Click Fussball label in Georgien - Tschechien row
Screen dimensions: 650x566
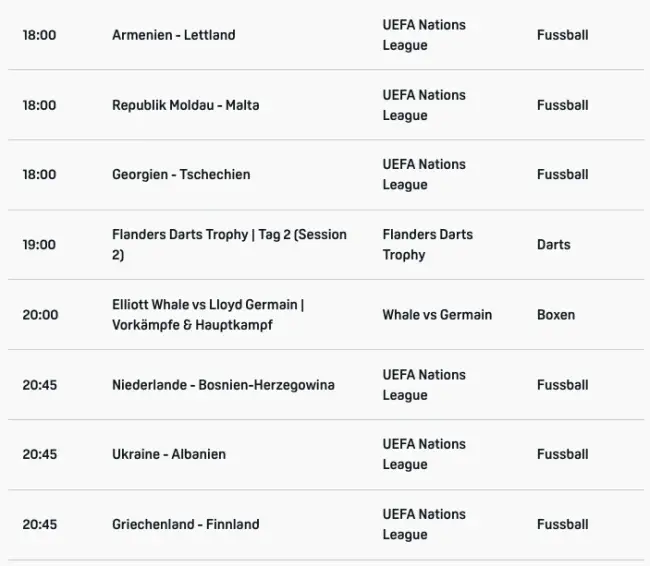(562, 174)
